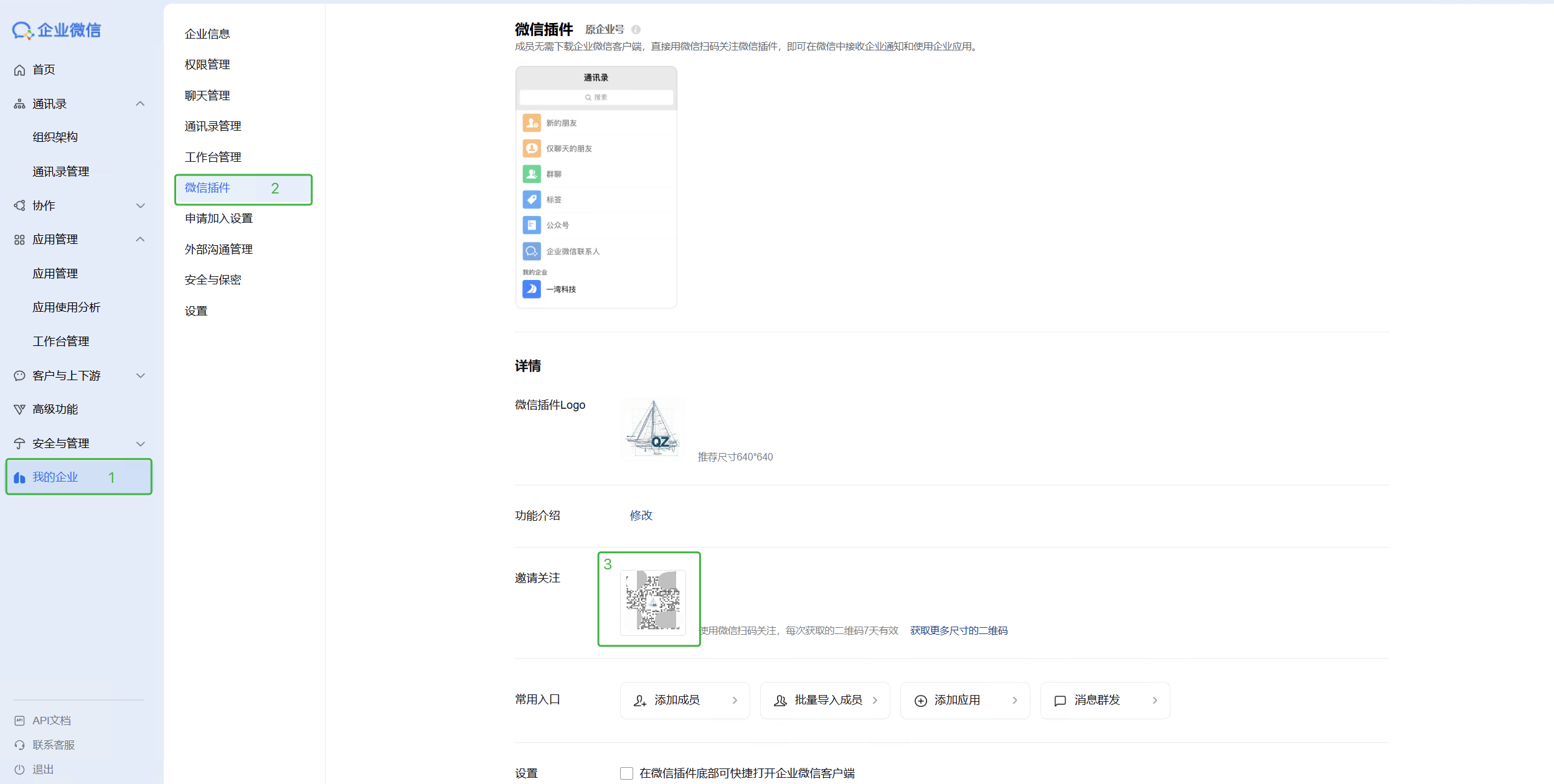Click the 邀请关注 QR code thumbnail
The image size is (1554, 784).
point(652,602)
